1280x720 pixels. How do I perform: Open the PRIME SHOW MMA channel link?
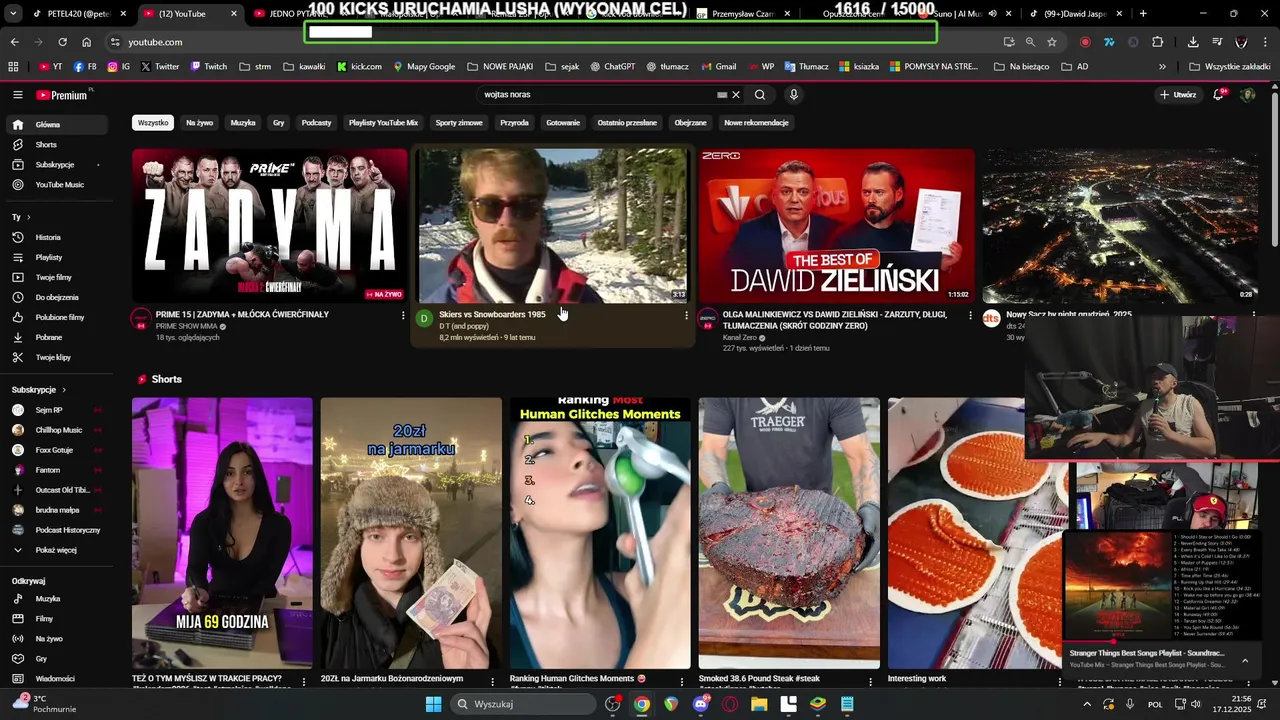(x=186, y=327)
